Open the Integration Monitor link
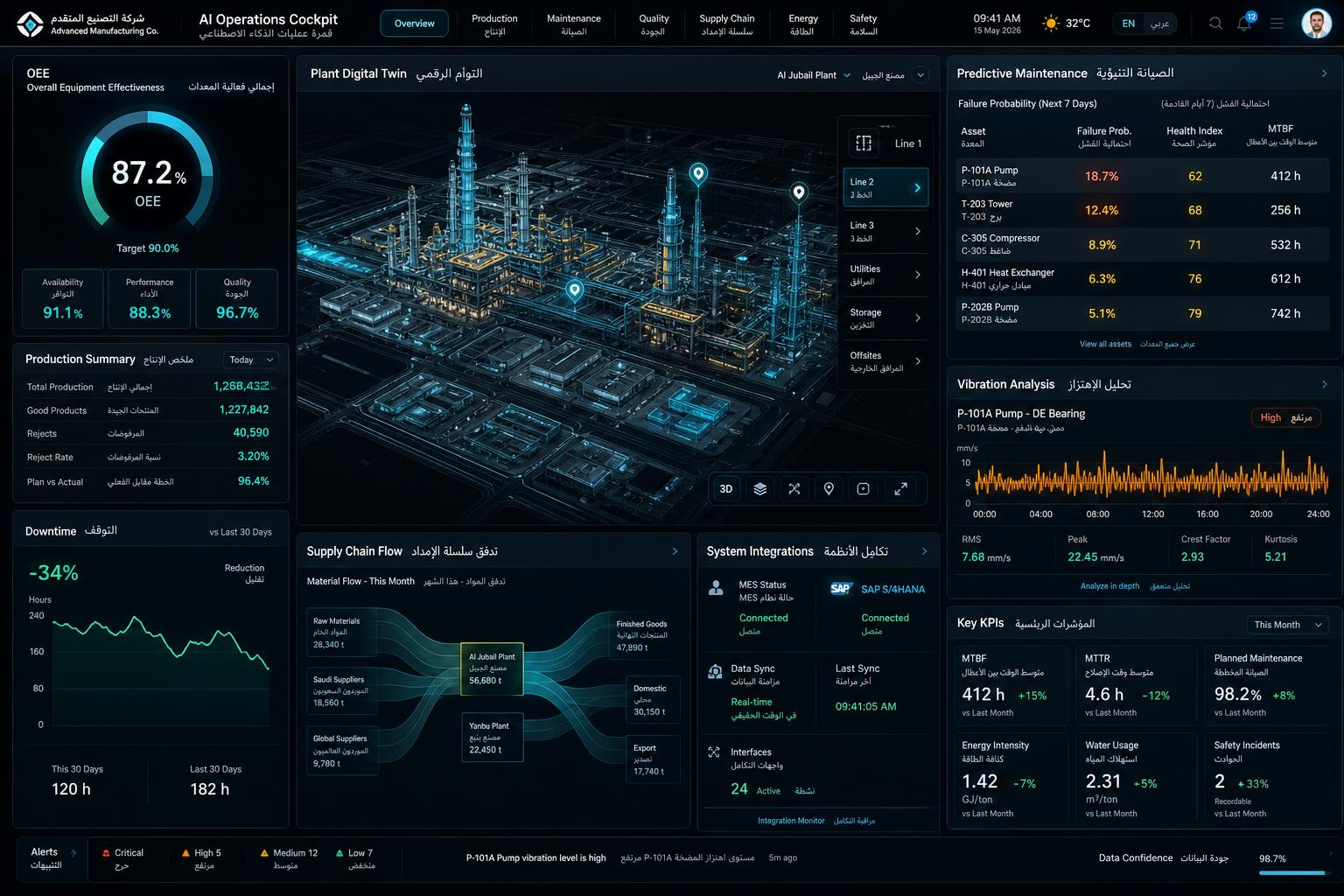The image size is (1344, 896). pyautogui.click(x=791, y=821)
